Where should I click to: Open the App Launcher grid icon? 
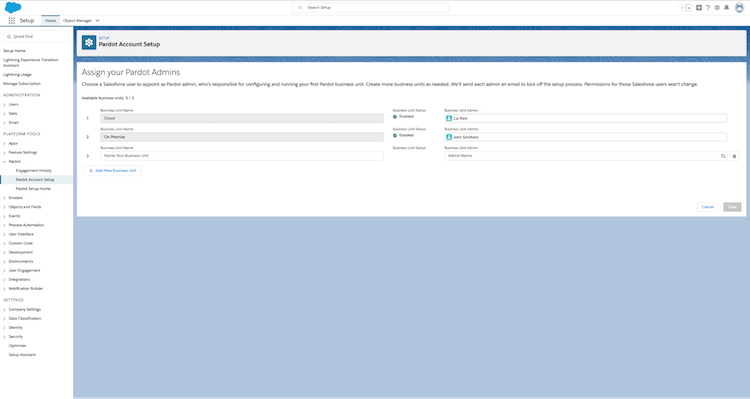tap(12, 21)
